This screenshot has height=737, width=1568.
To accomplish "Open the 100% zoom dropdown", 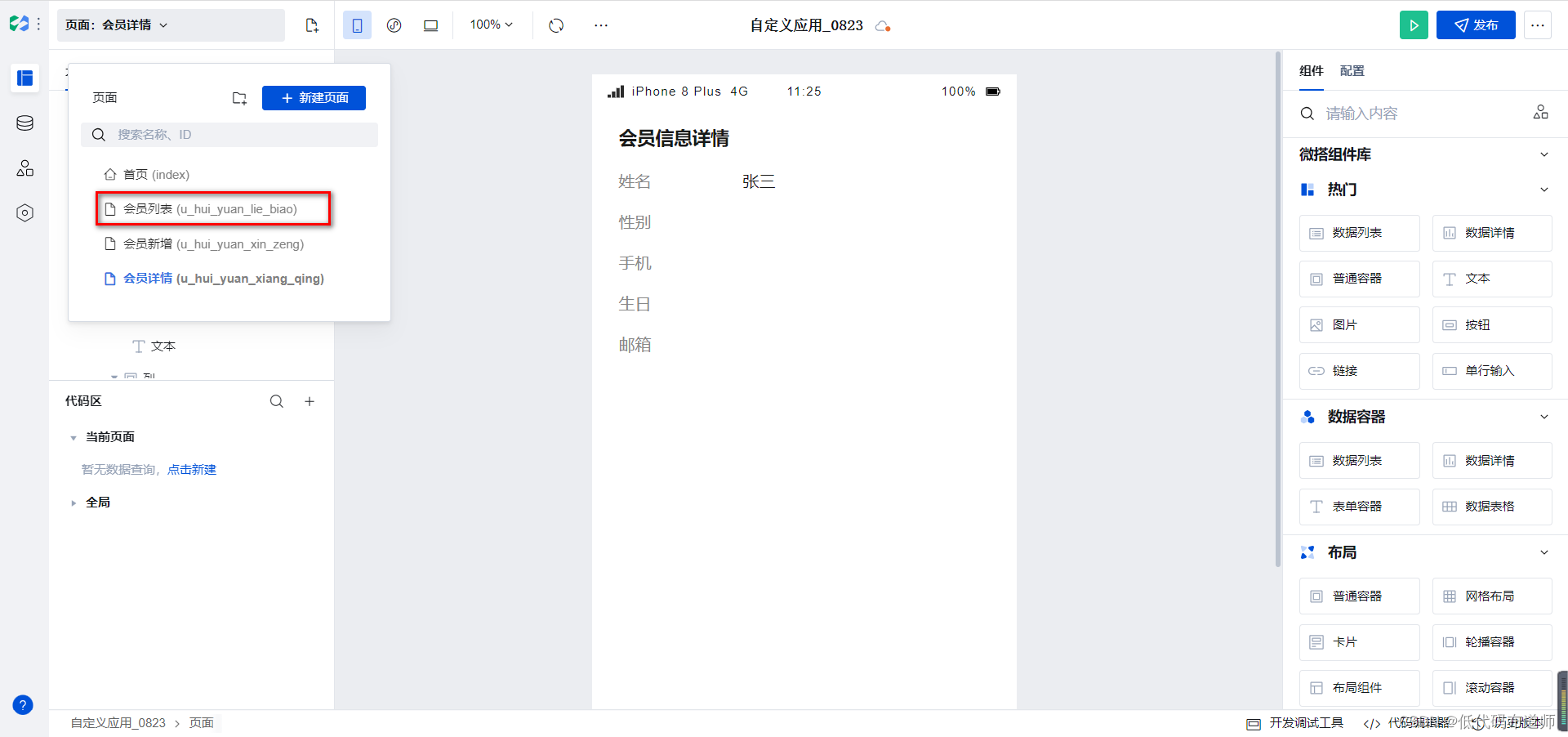I will (x=491, y=25).
